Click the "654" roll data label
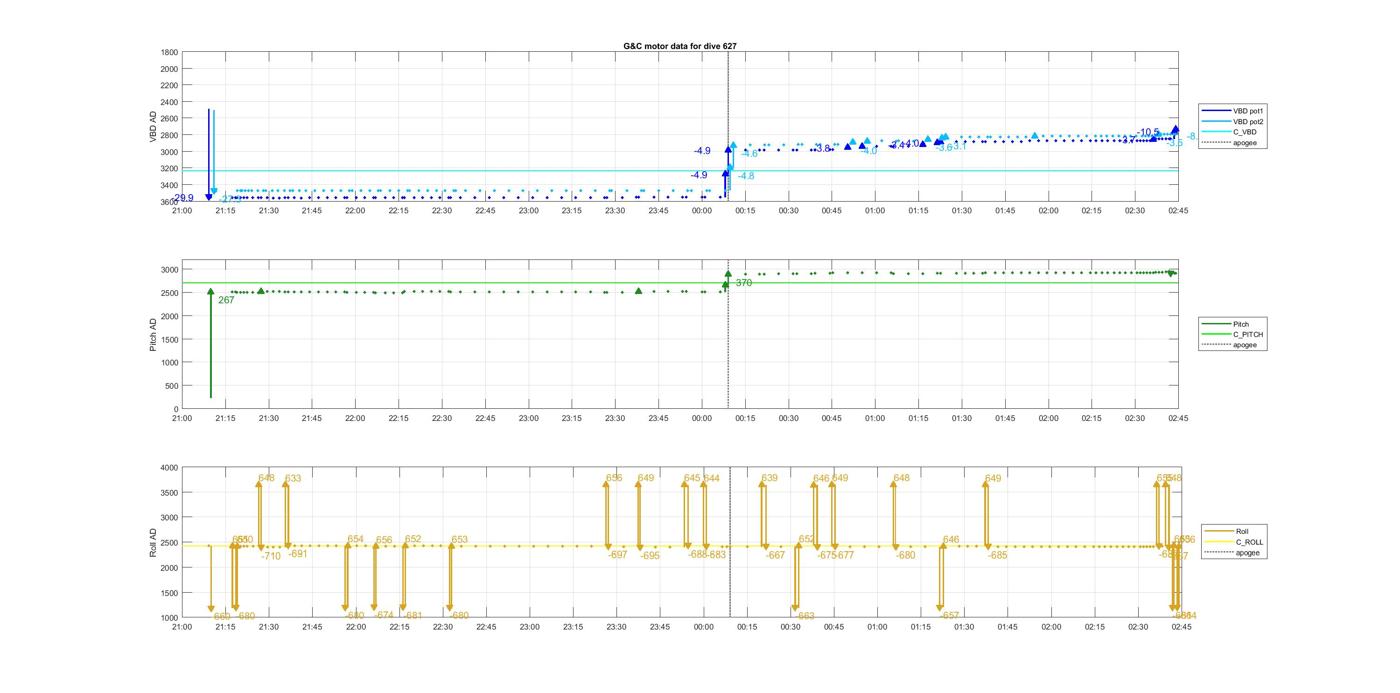 pyautogui.click(x=356, y=540)
